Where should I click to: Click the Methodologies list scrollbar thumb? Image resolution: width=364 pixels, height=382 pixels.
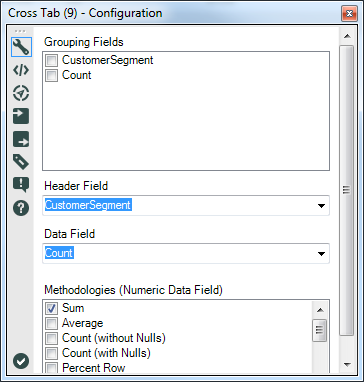320,330
